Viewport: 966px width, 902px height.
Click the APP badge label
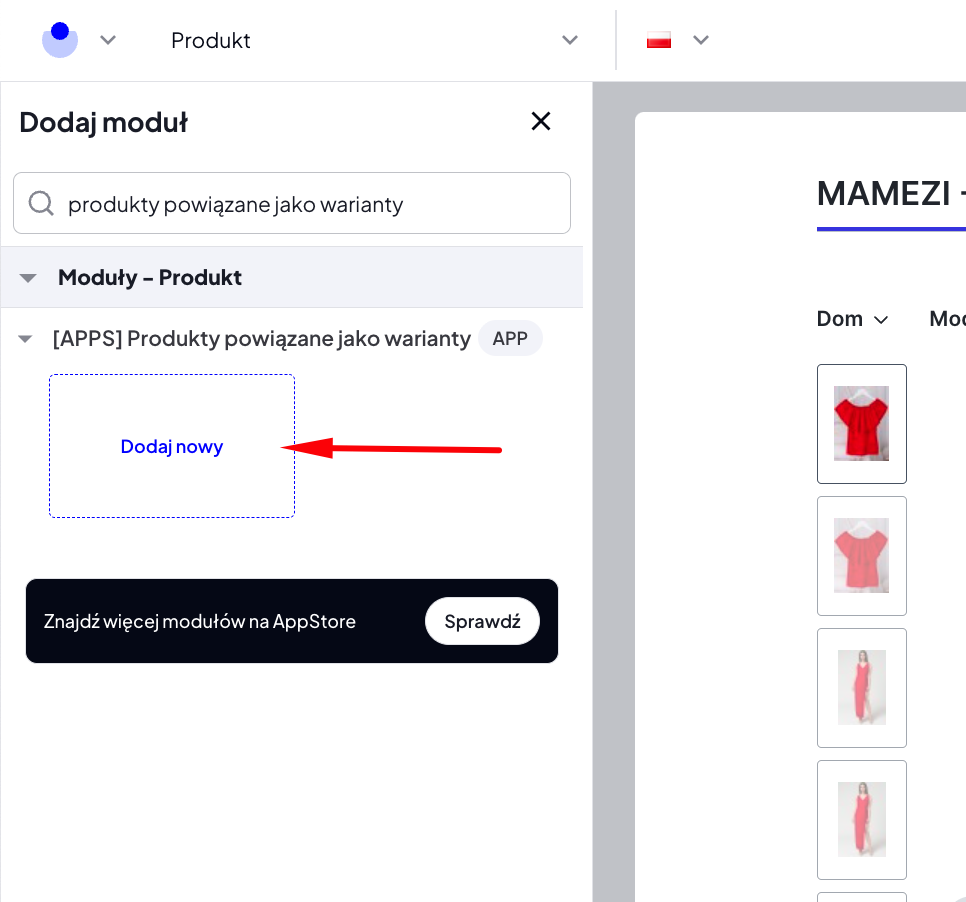510,338
